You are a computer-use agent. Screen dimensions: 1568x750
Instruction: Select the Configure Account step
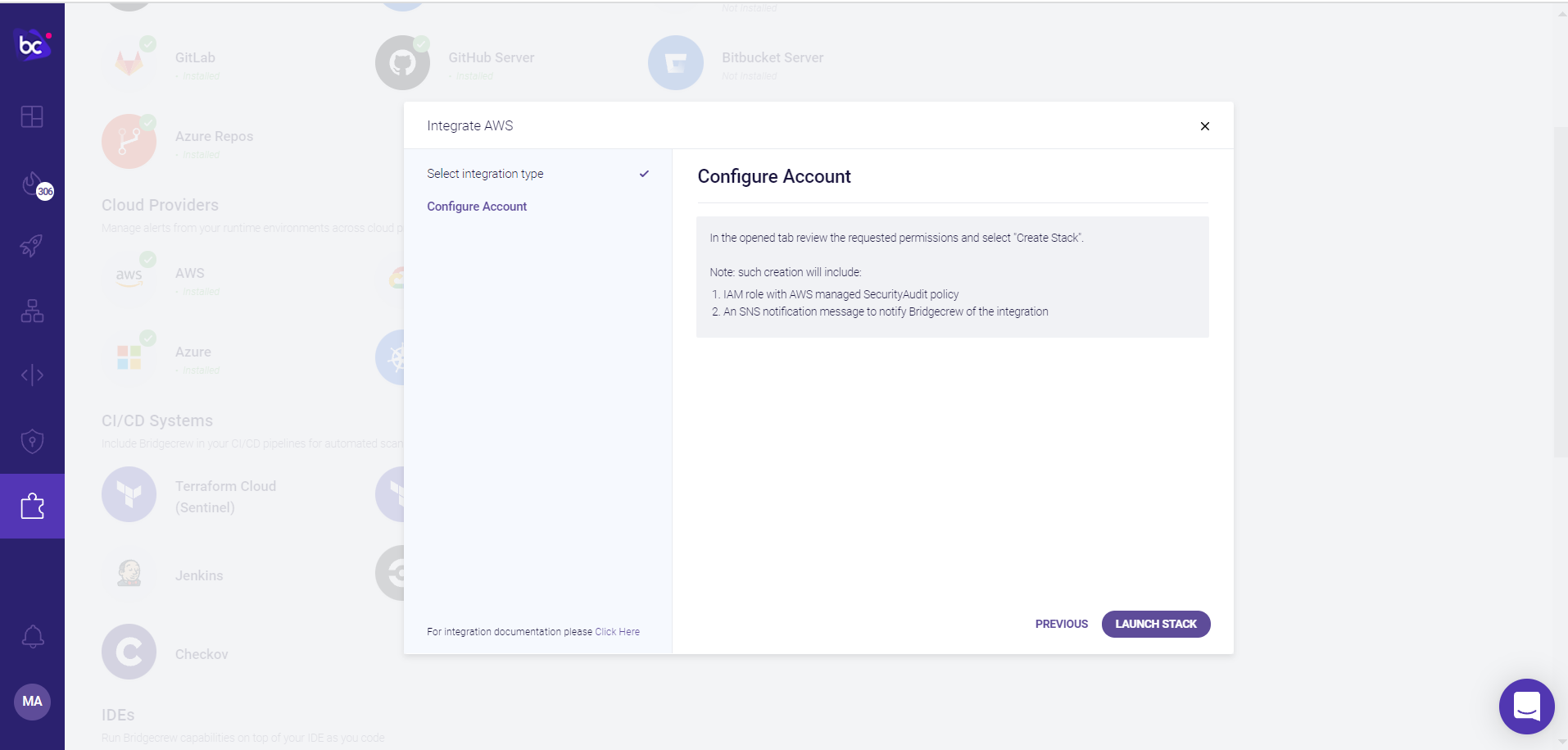477,207
